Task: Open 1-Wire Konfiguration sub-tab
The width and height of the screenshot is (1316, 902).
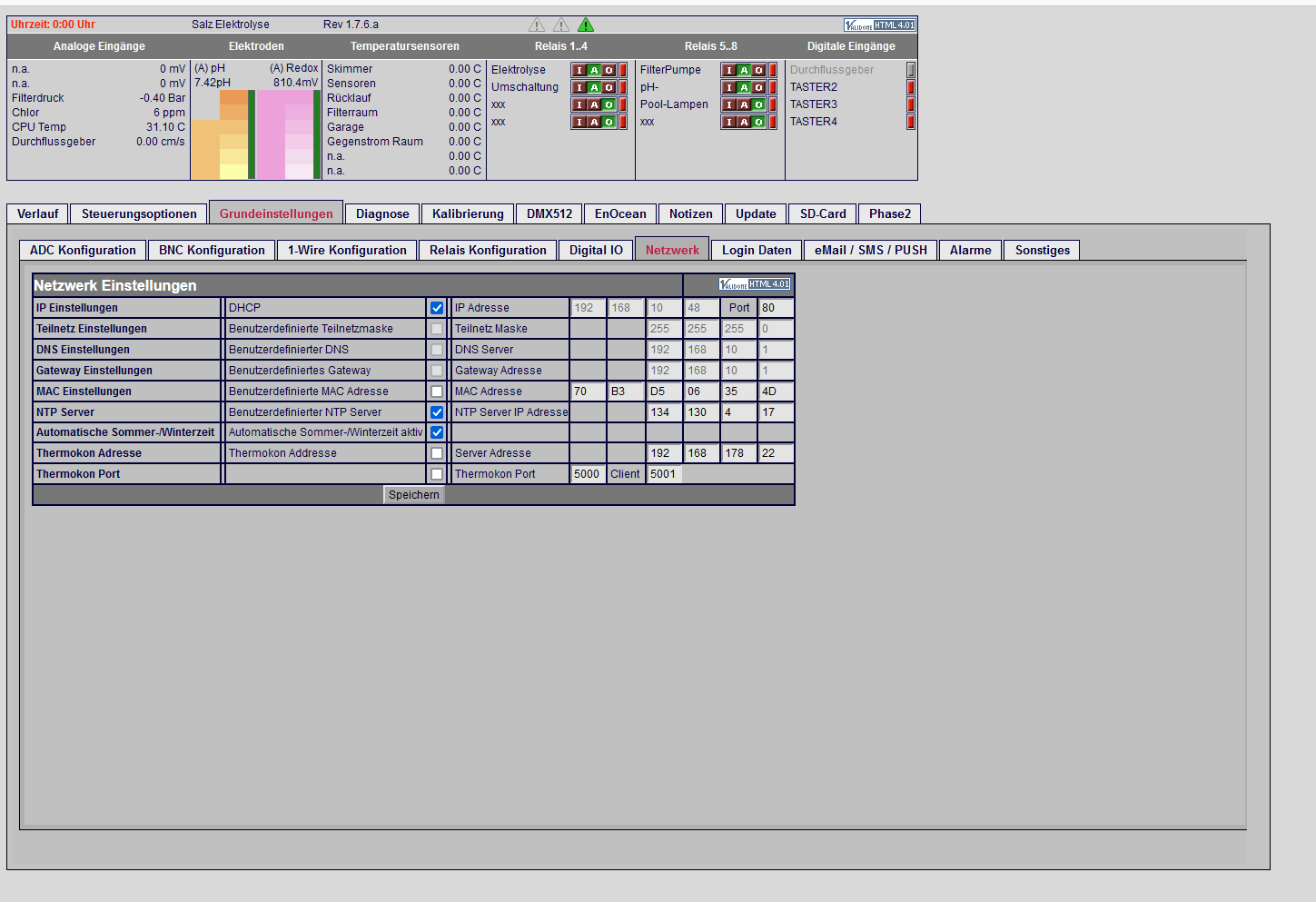Action: 347,250
